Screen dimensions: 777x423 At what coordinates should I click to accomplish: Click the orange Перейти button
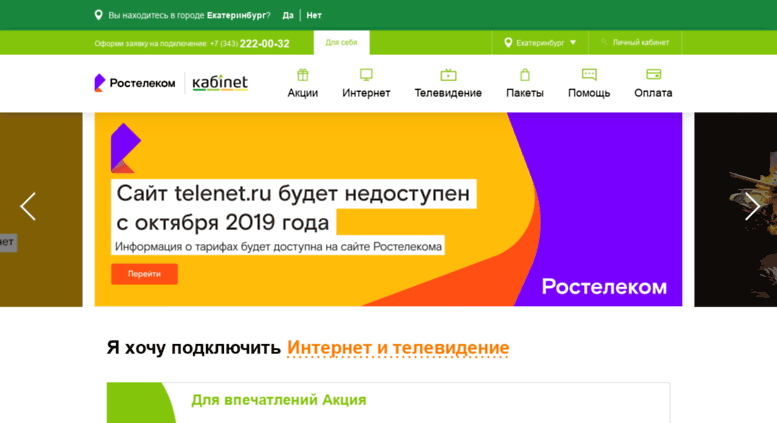click(x=144, y=274)
